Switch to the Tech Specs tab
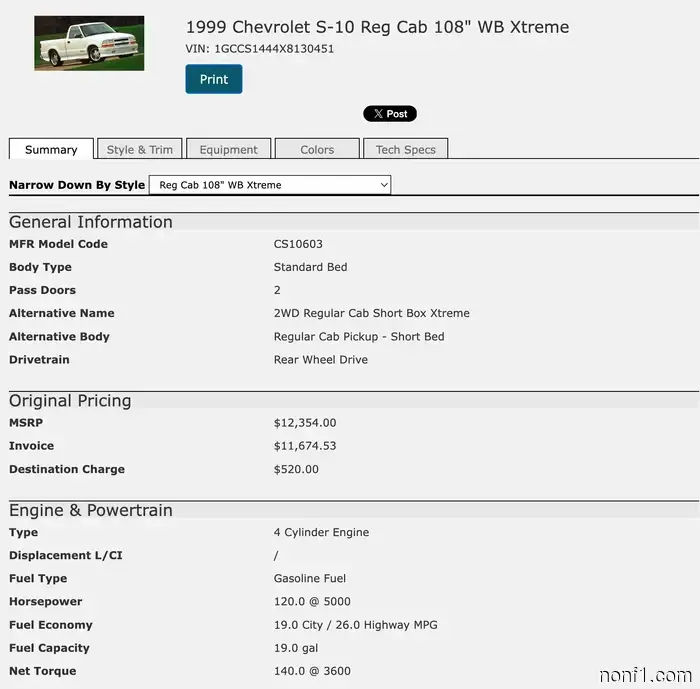 click(406, 149)
